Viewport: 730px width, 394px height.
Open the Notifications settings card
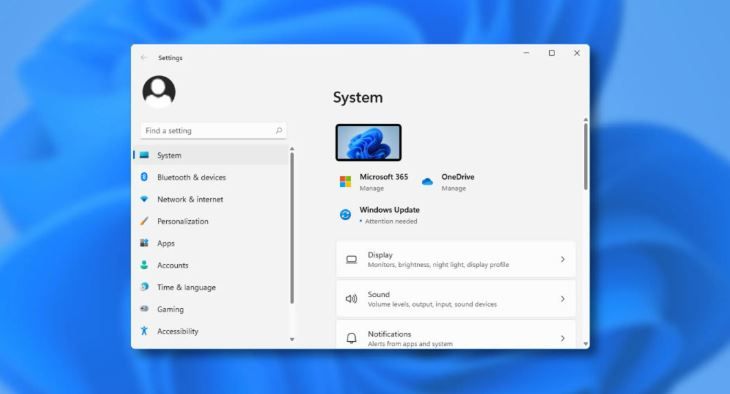(456, 334)
